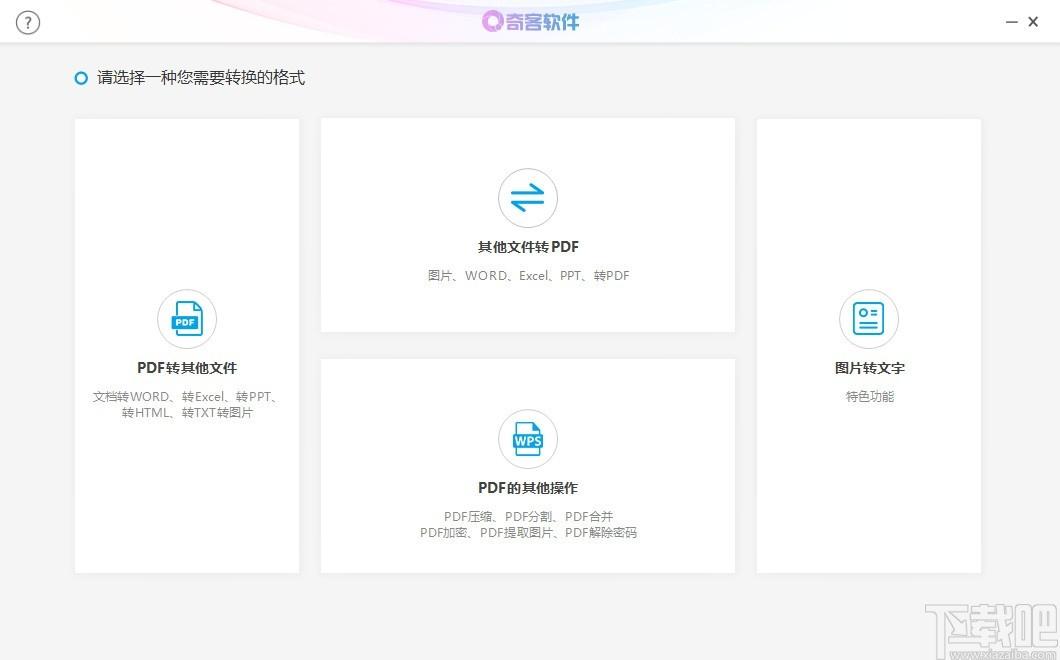
Task: Select PDF的其他操作 title
Action: [528, 488]
